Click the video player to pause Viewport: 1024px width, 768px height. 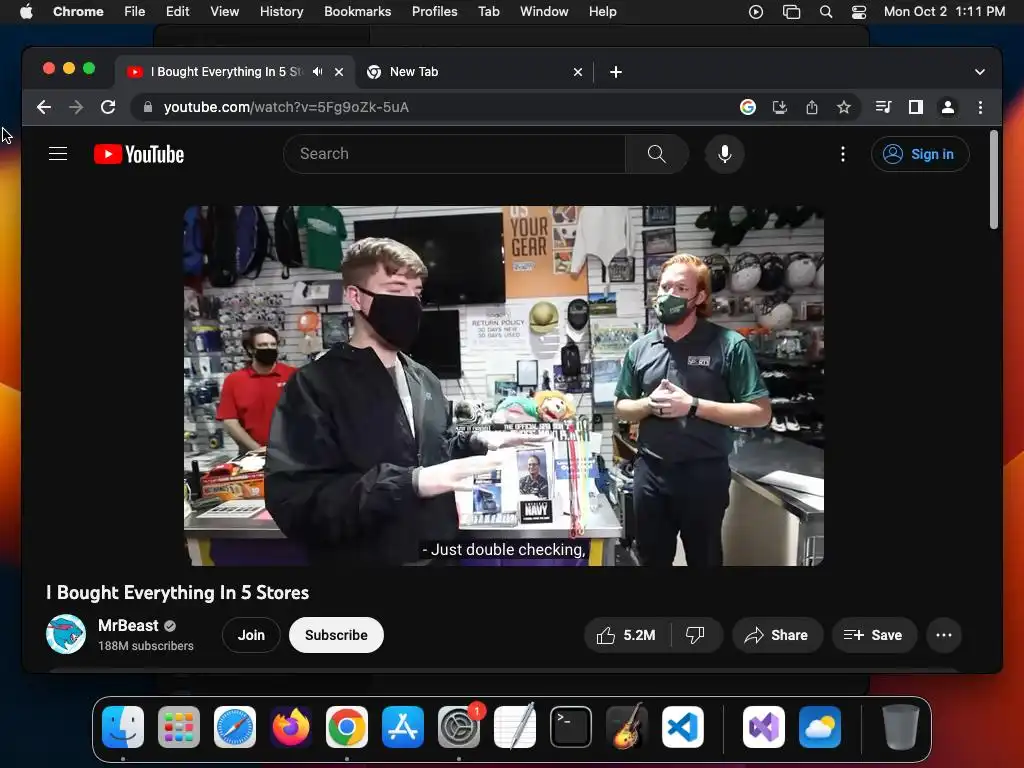click(x=504, y=386)
